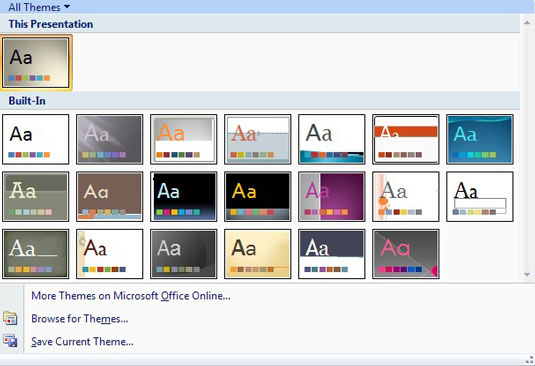Choose Browse for Themes menu entry
535x366 pixels.
tap(80, 318)
